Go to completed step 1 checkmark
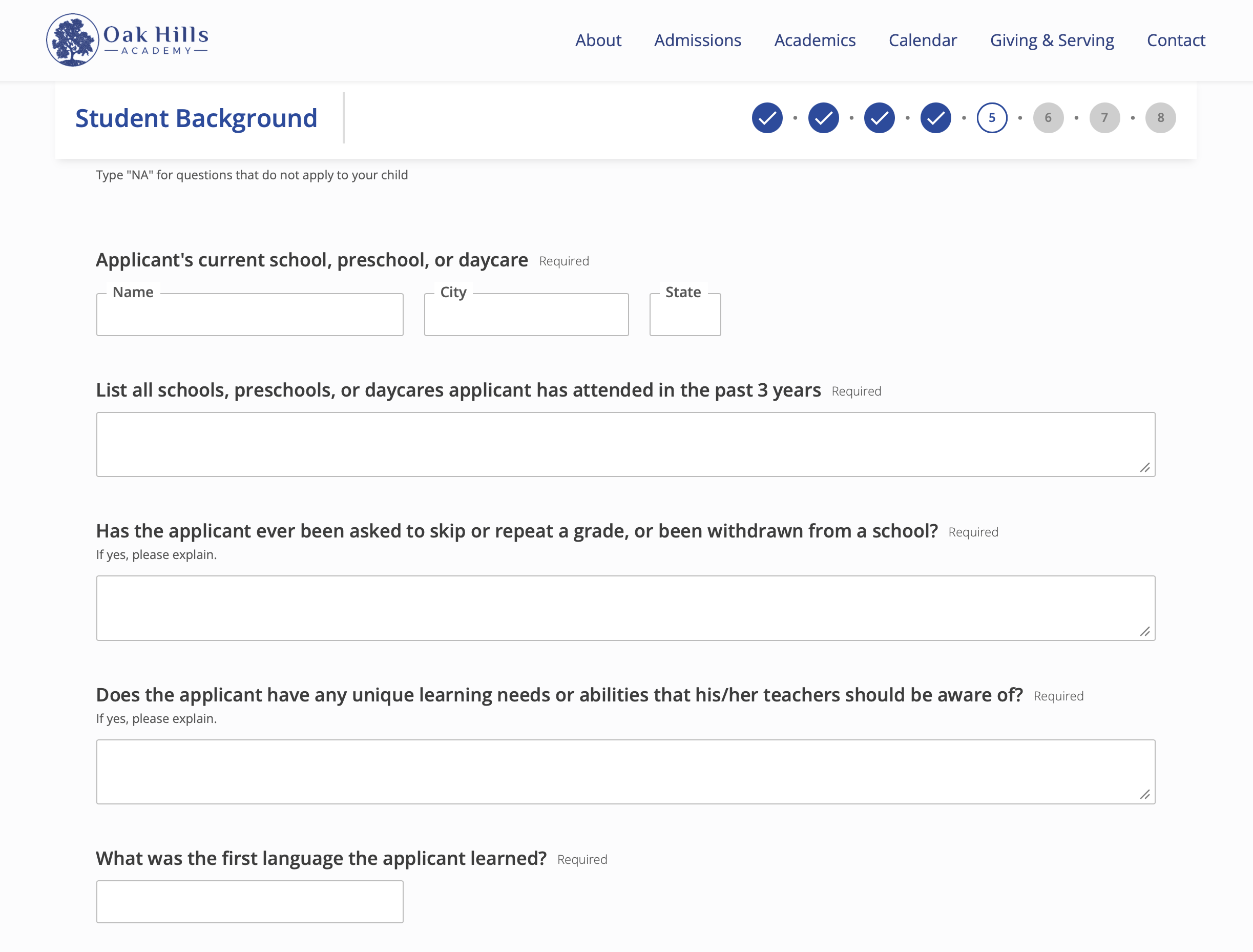 click(x=767, y=118)
